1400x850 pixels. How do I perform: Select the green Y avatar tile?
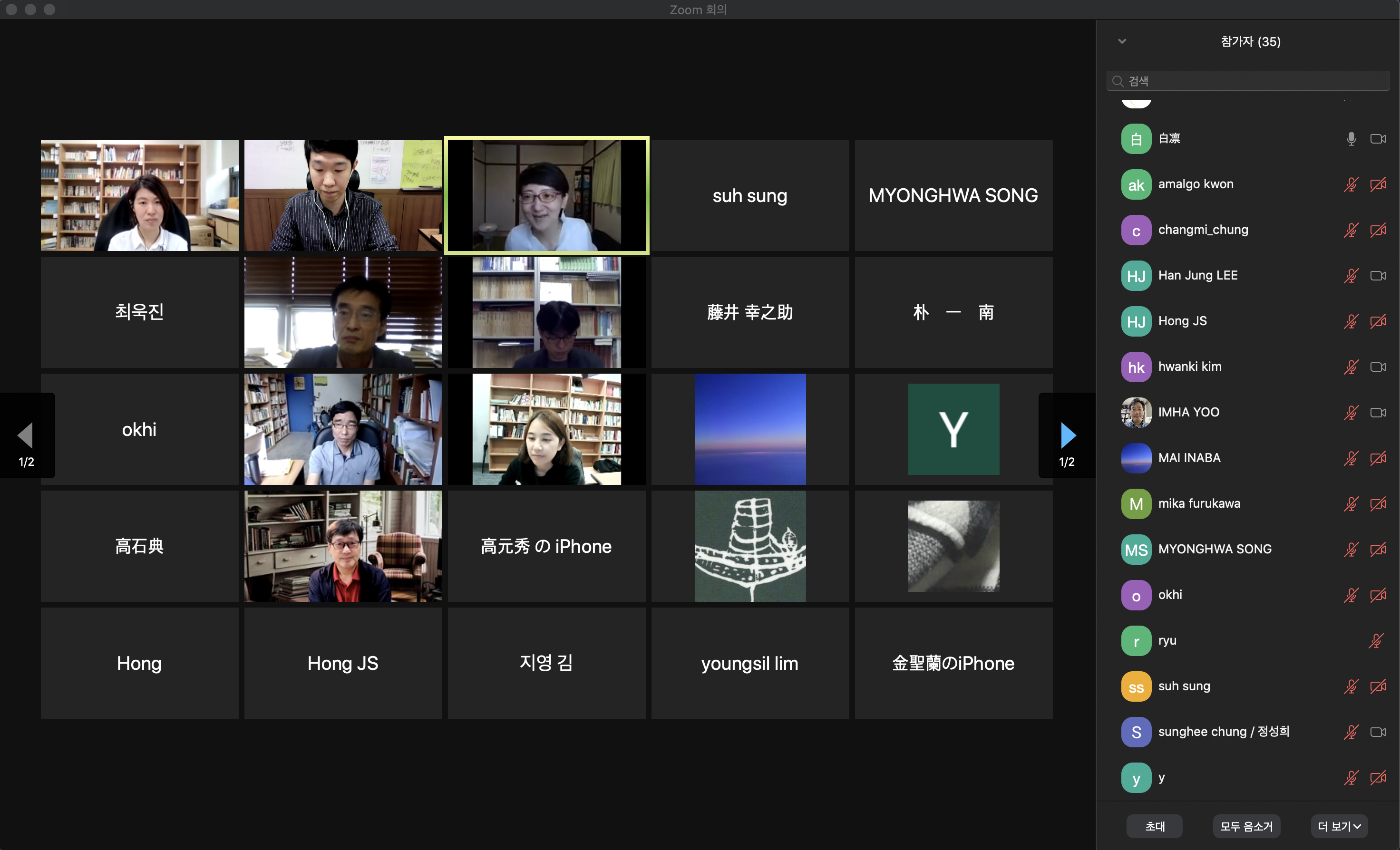pyautogui.click(x=953, y=429)
